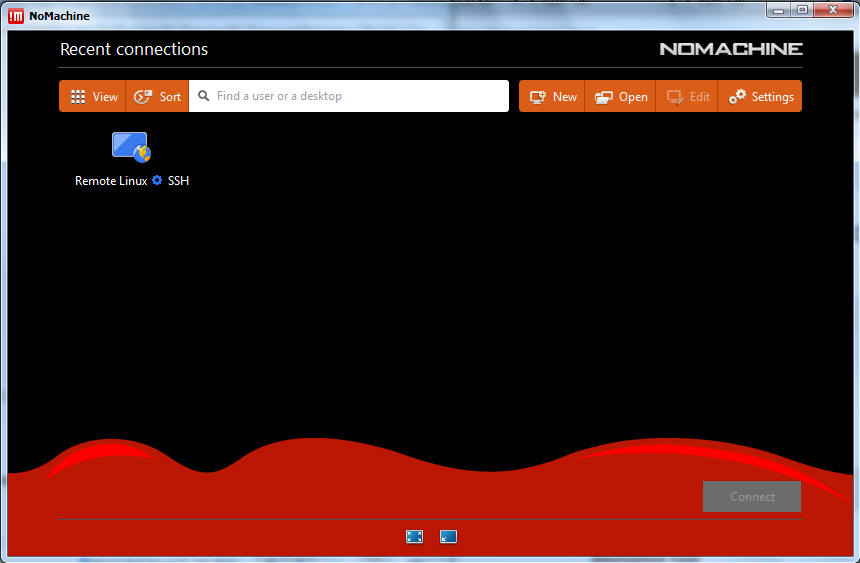Click the blue gear beside Remote Linux

(x=157, y=181)
